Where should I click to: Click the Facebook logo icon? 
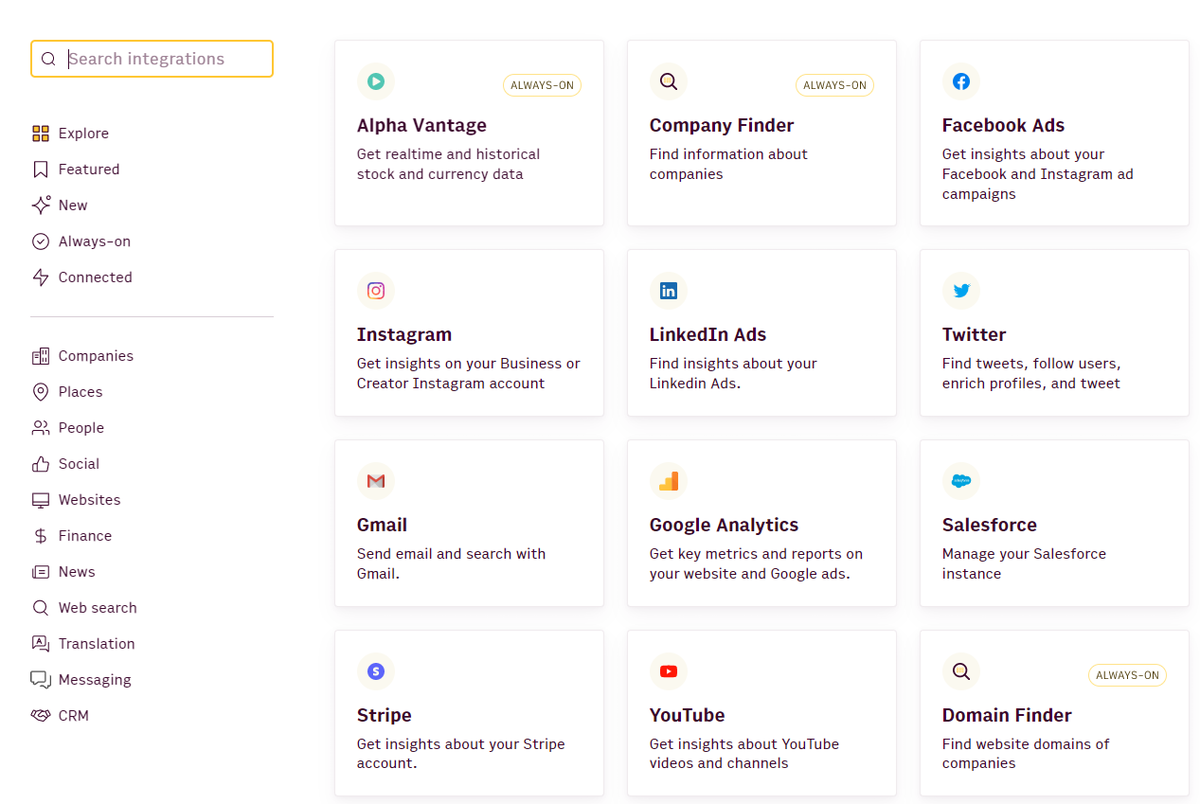coord(961,82)
